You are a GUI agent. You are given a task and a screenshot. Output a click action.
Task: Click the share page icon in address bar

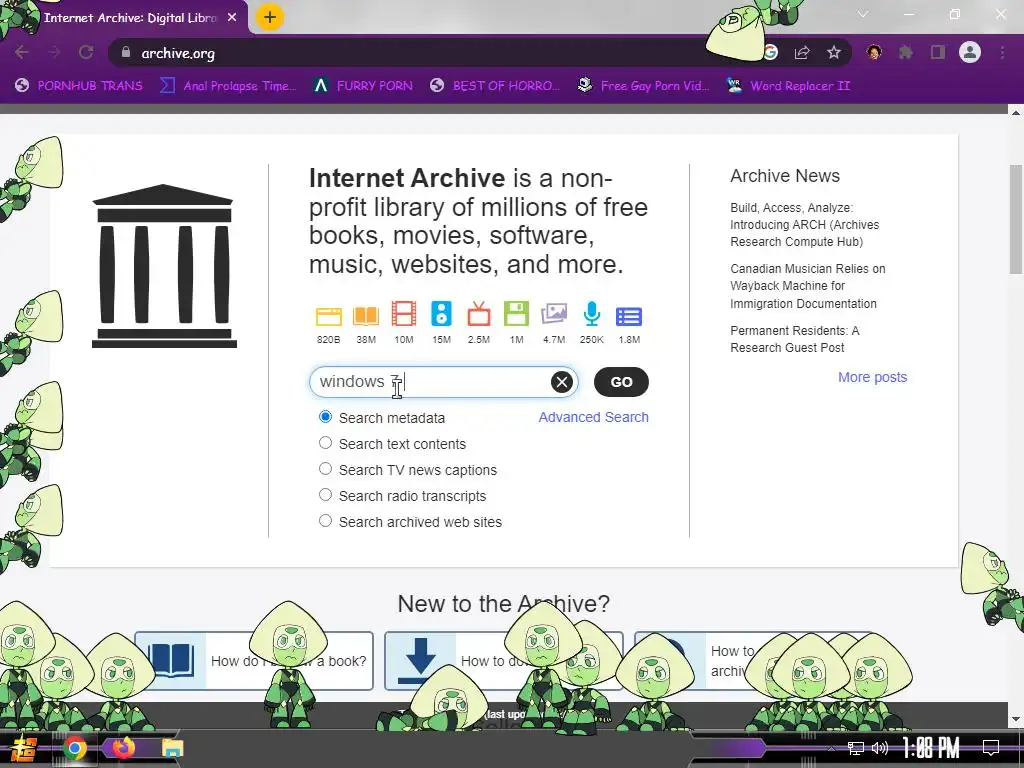point(802,53)
